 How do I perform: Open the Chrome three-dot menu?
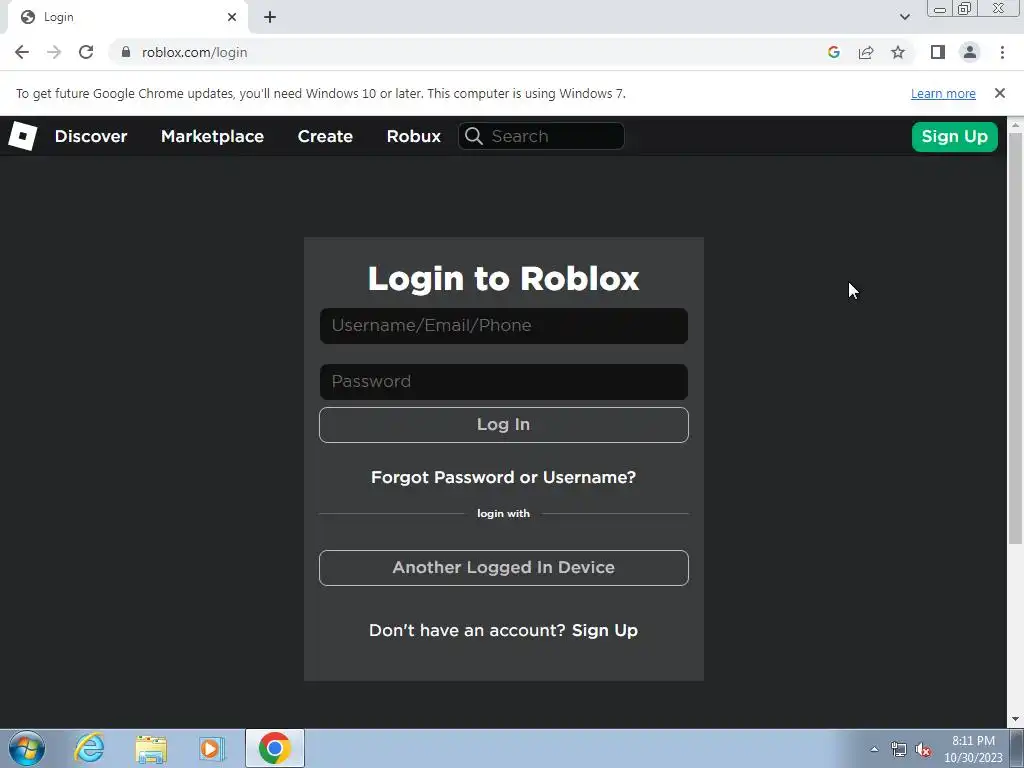click(1002, 52)
